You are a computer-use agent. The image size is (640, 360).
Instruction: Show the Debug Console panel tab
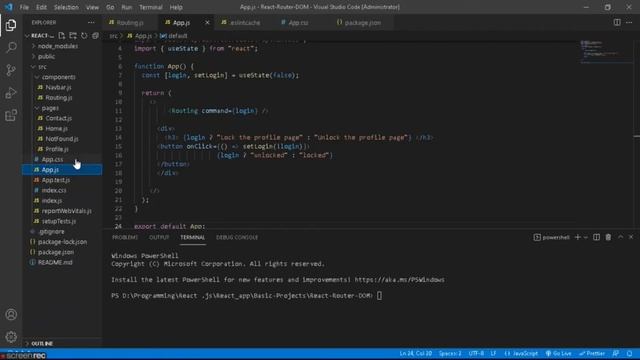coord(237,237)
